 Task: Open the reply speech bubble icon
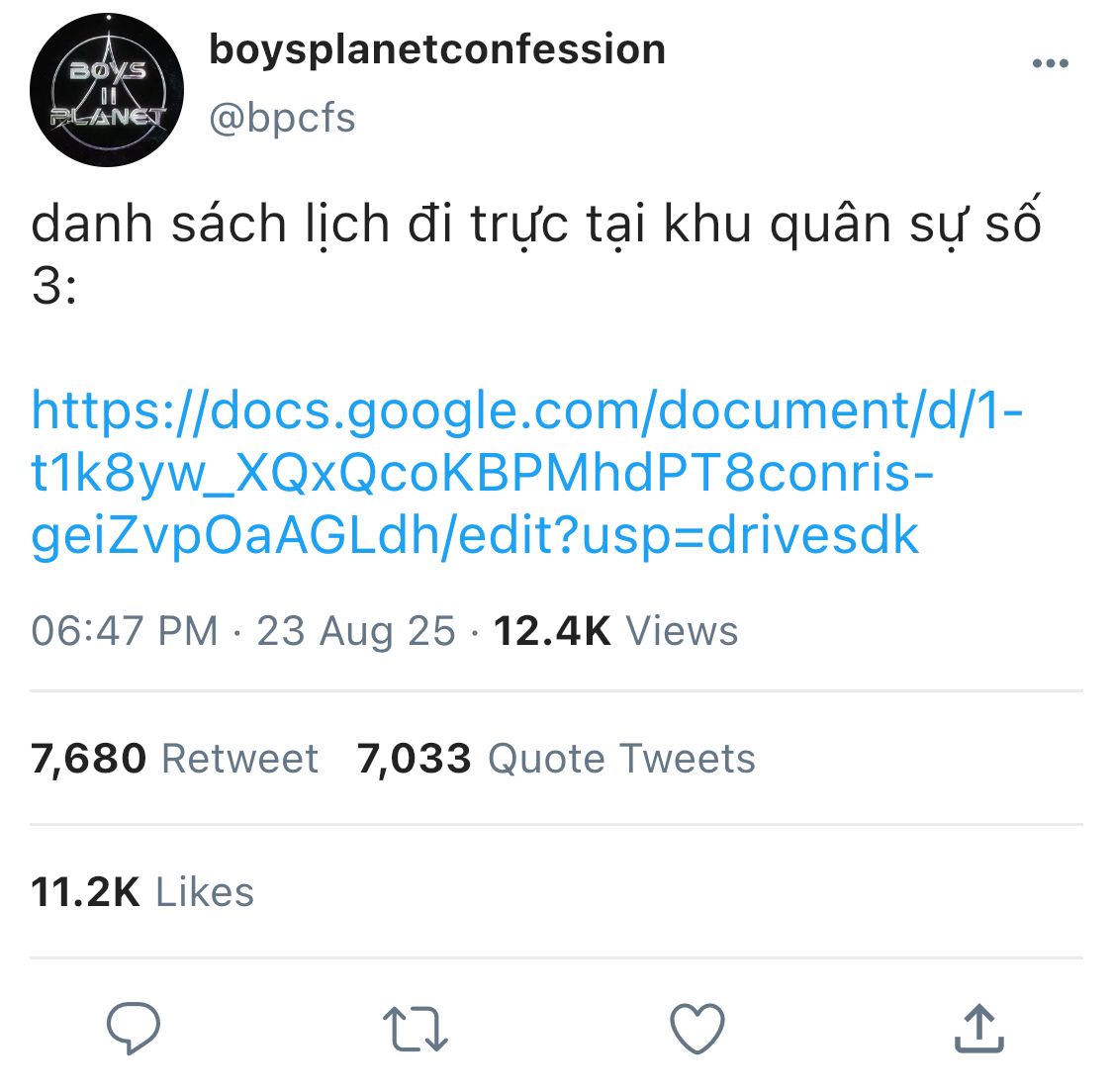(x=133, y=1028)
